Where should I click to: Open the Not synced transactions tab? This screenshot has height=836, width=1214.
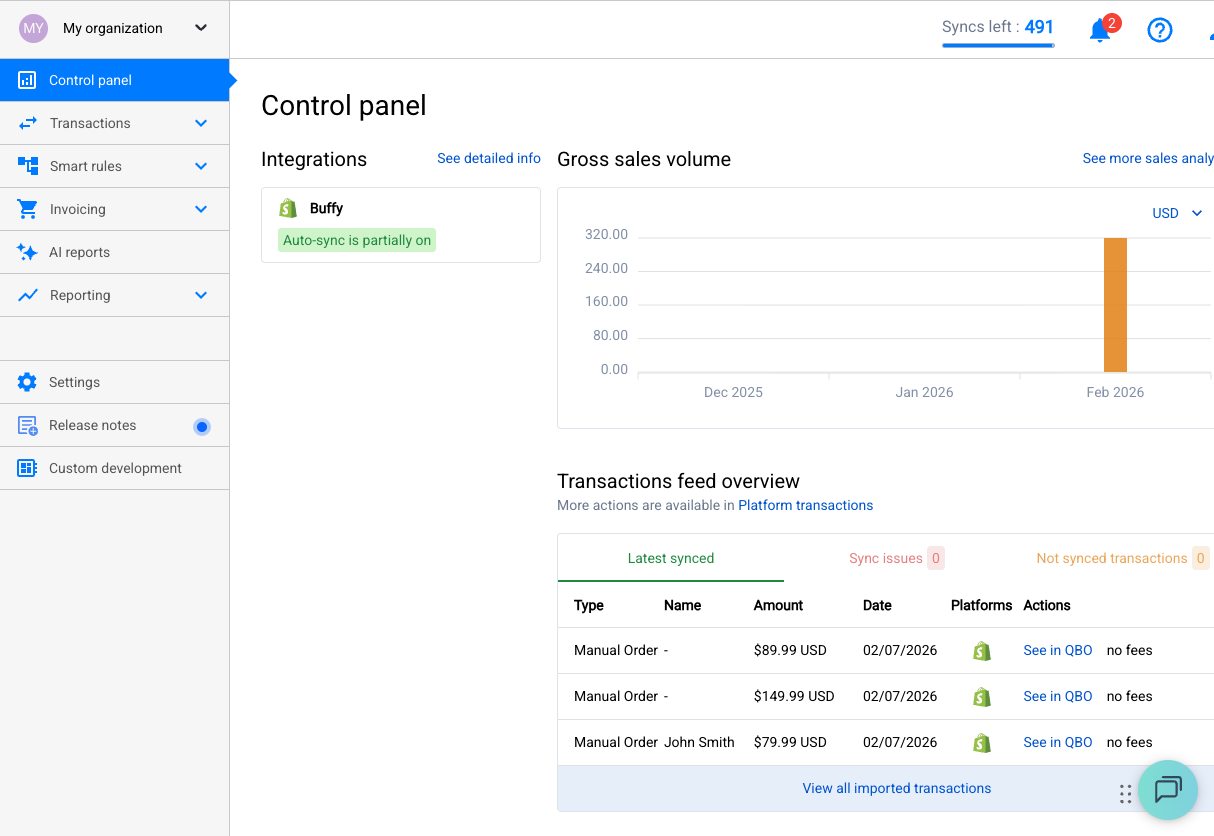click(1112, 558)
